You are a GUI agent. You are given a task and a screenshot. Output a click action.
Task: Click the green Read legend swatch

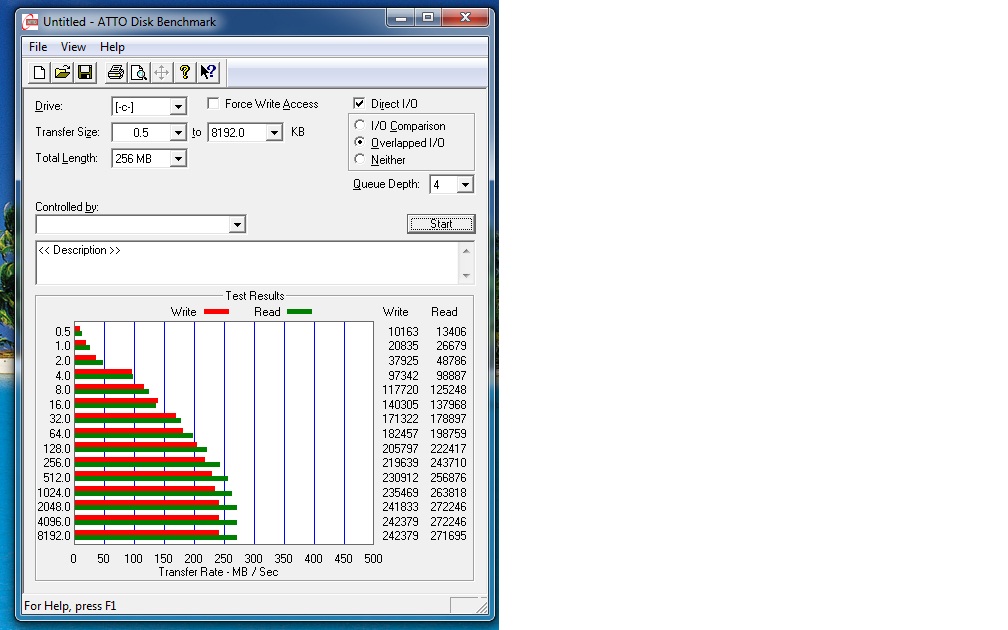point(300,312)
